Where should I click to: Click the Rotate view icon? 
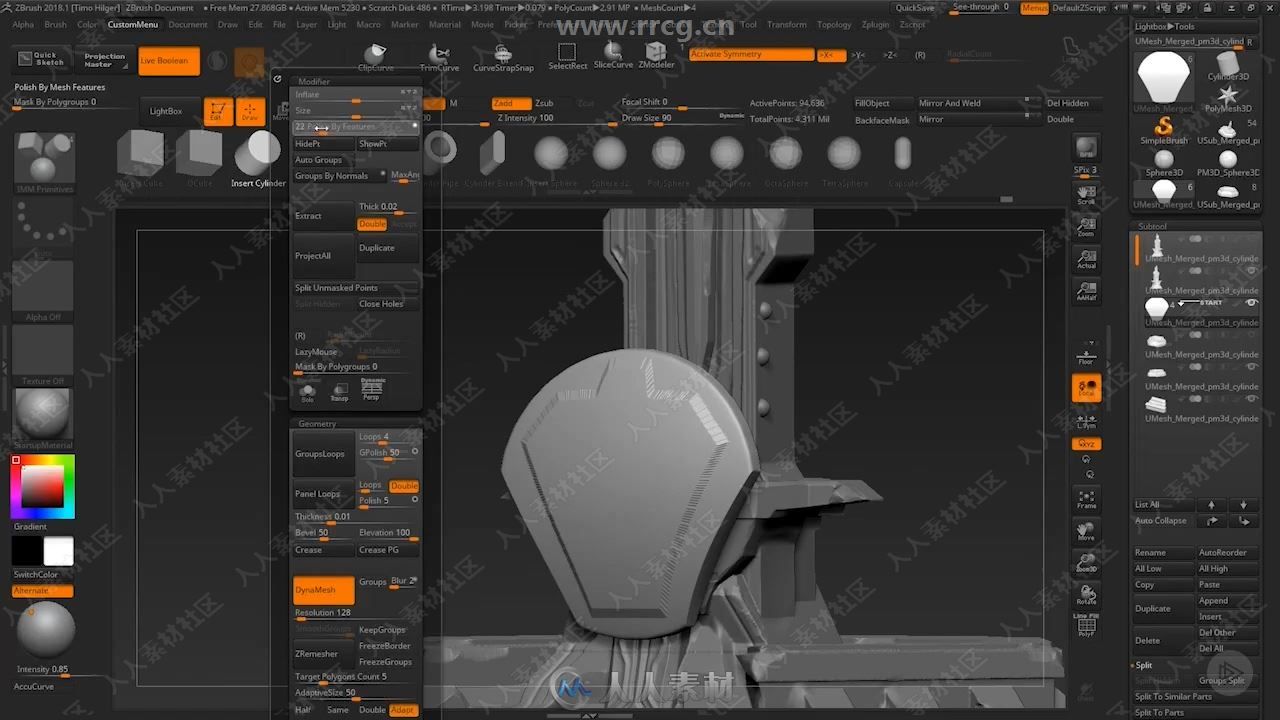point(1086,594)
